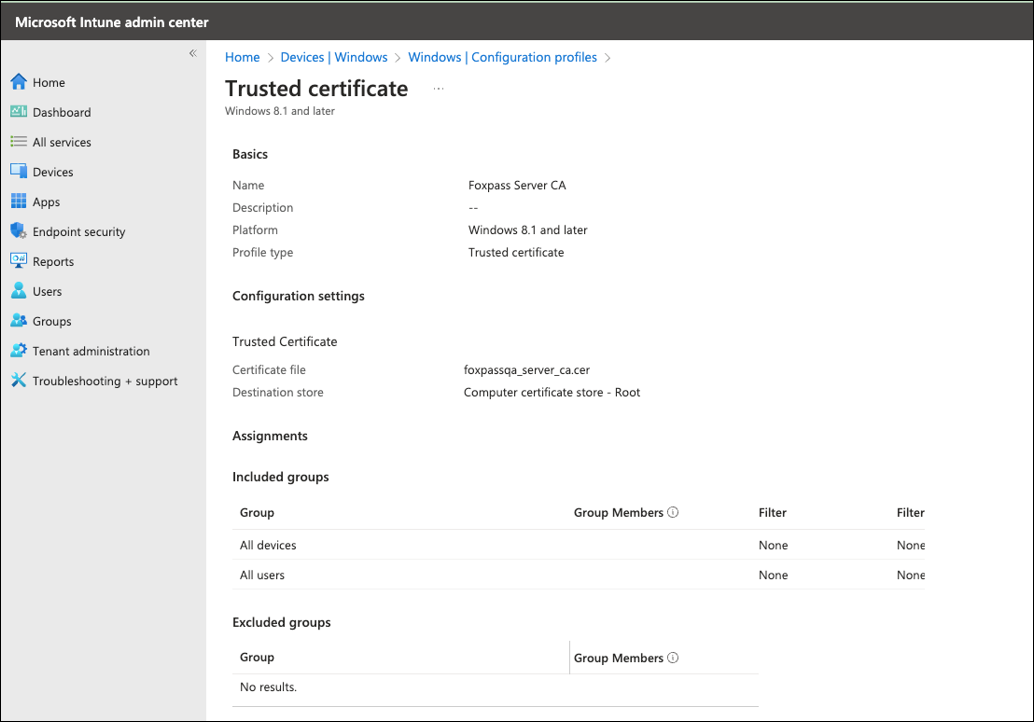Click info icon beside Included Group Members

(x=673, y=513)
